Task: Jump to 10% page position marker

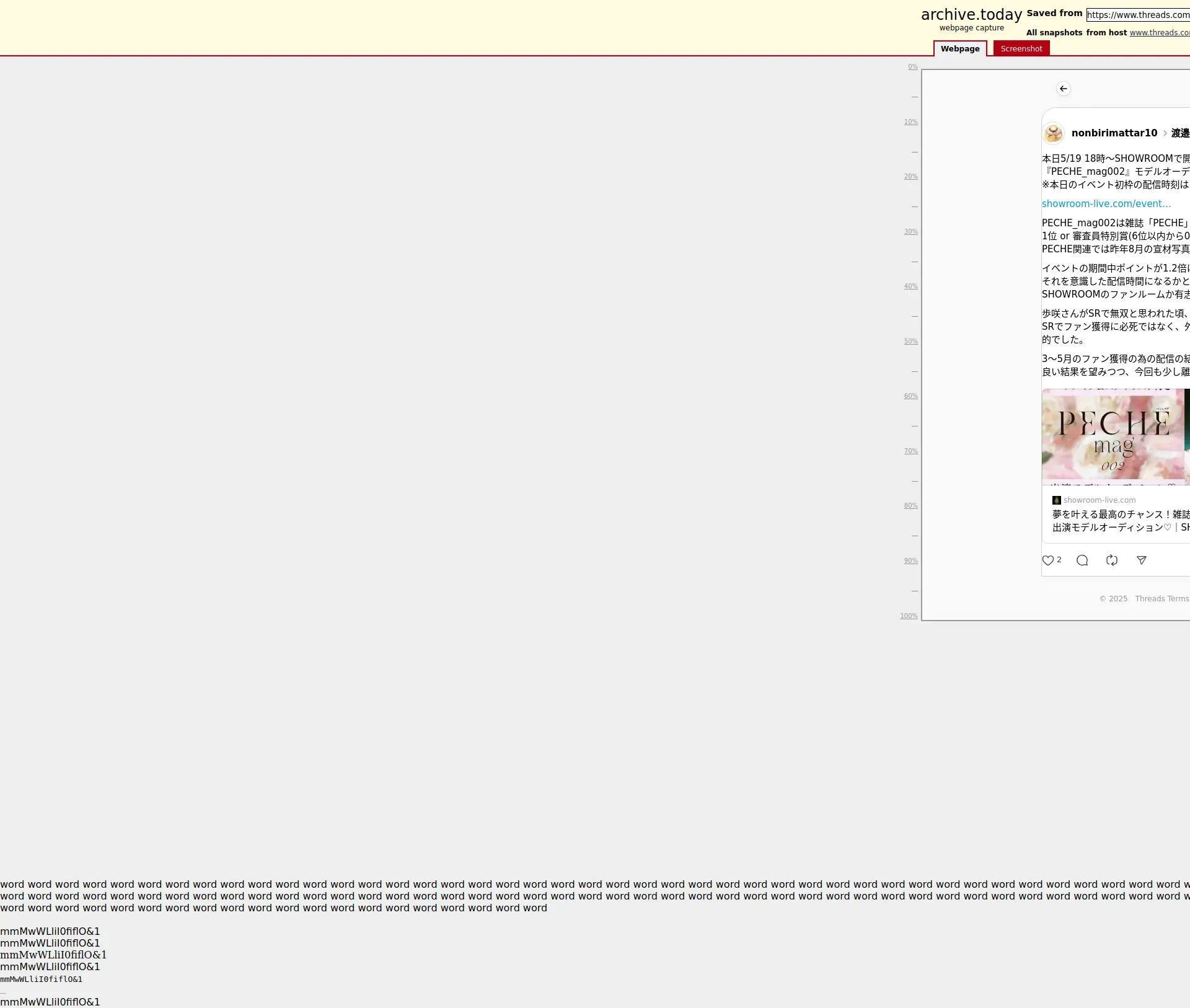Action: [910, 122]
